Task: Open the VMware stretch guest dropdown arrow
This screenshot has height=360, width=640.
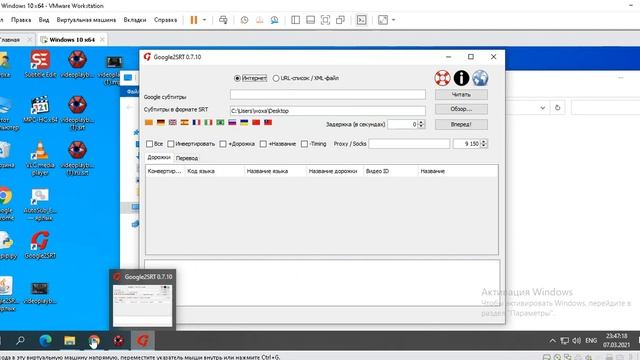Action: pos(393,20)
